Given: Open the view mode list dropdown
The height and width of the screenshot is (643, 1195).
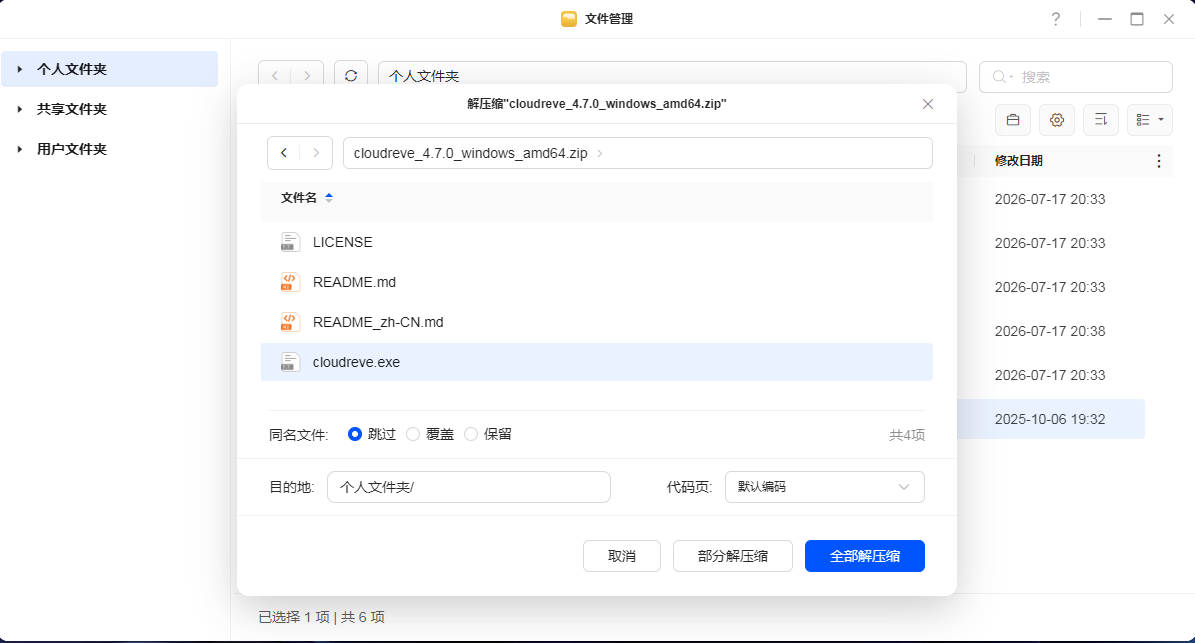Looking at the screenshot, I should click(1149, 120).
